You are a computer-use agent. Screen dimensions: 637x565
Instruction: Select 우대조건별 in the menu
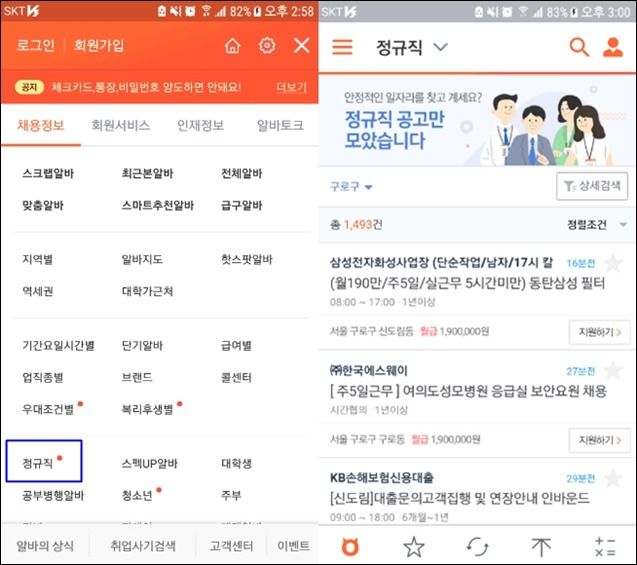click(x=48, y=409)
